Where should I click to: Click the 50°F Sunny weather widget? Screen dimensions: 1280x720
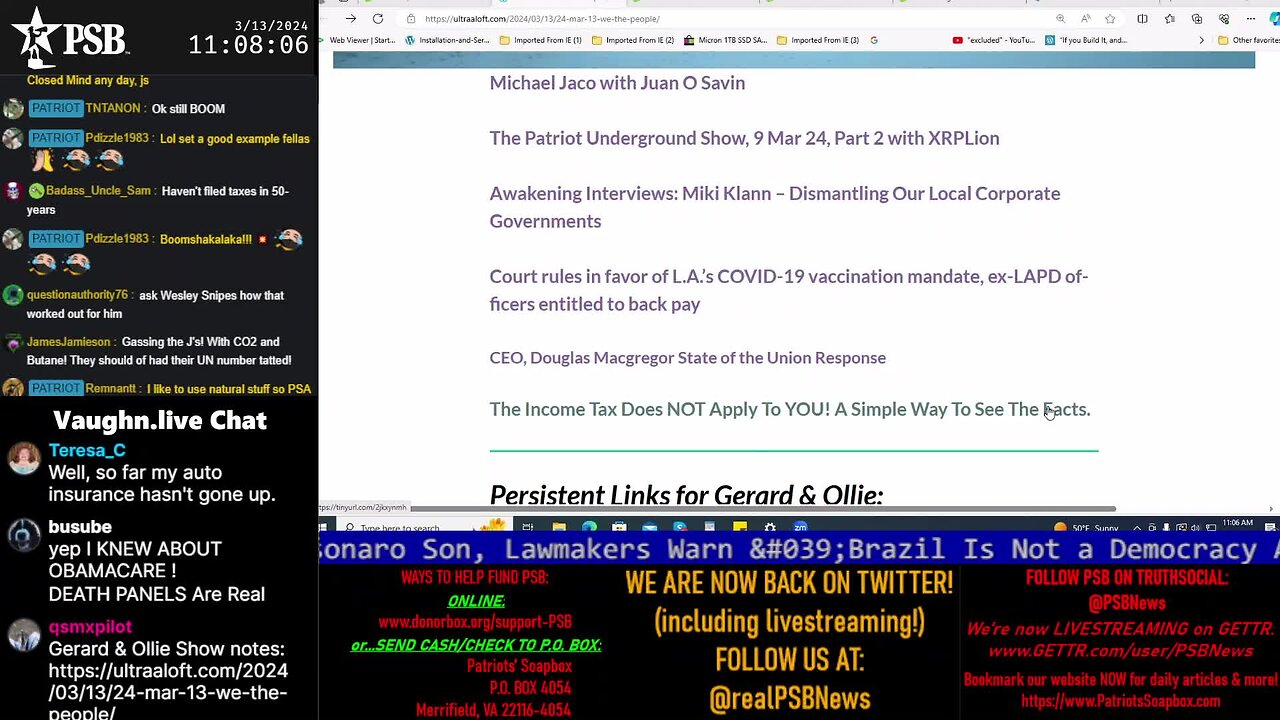1087,528
